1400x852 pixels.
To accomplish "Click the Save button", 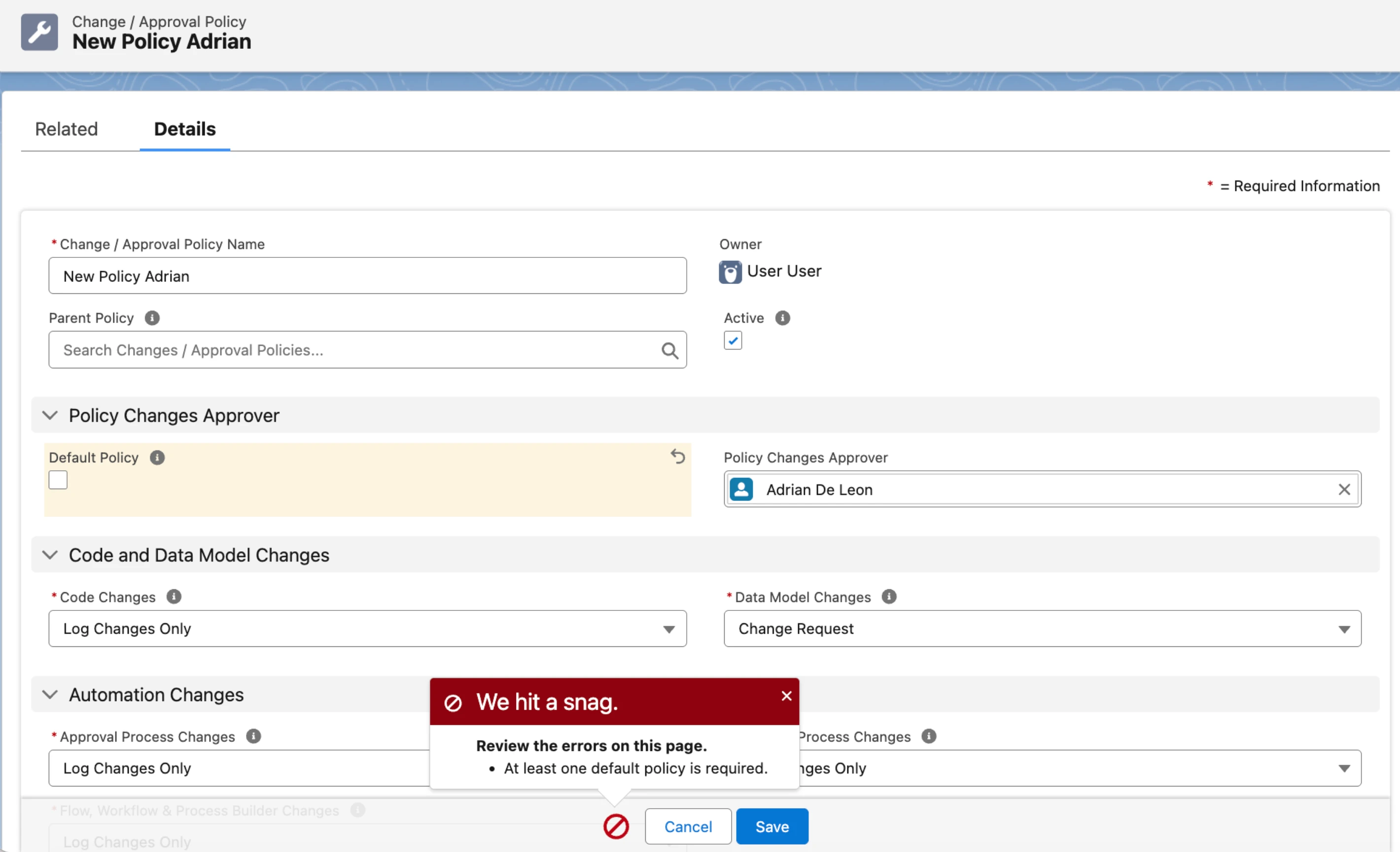I will click(772, 826).
